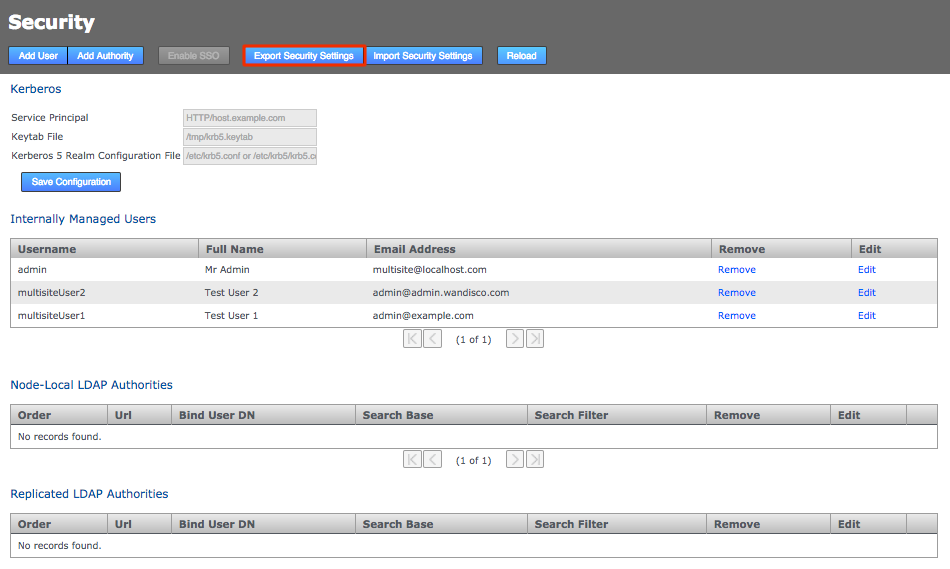
Task: Focus the Keytab File field
Action: (x=250, y=136)
